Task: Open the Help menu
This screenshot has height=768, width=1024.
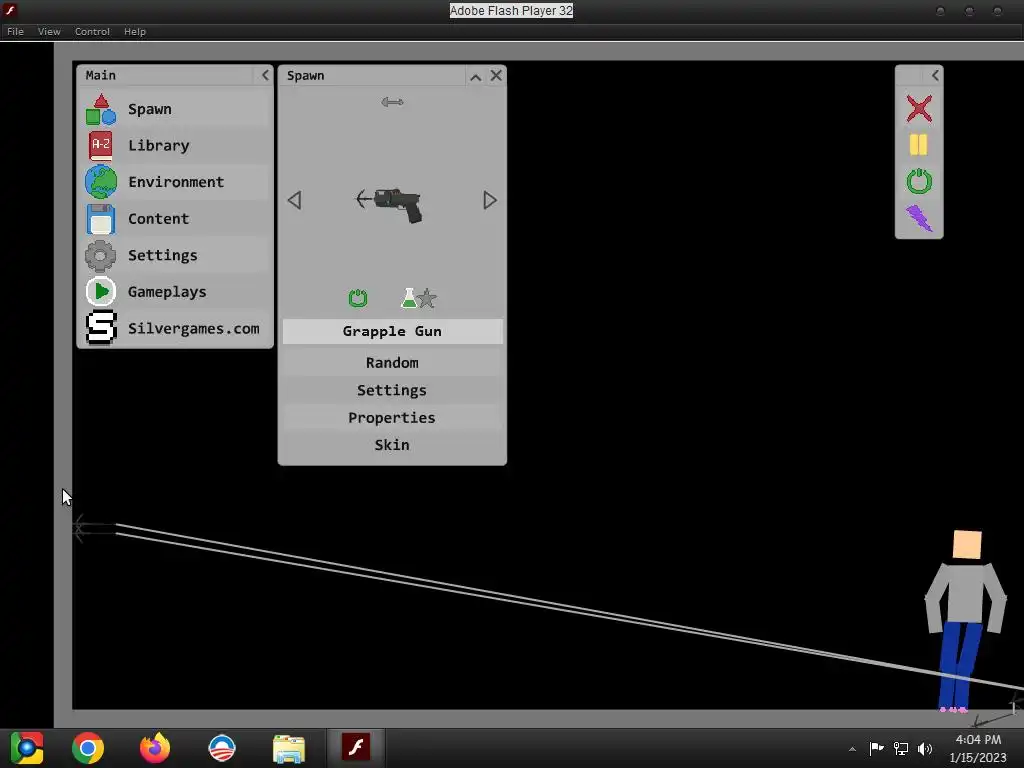Action: 135,31
